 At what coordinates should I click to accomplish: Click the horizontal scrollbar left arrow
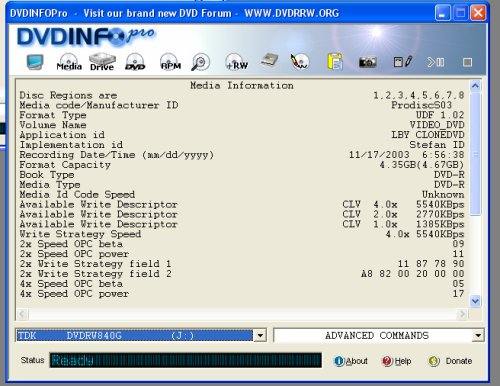(22, 314)
